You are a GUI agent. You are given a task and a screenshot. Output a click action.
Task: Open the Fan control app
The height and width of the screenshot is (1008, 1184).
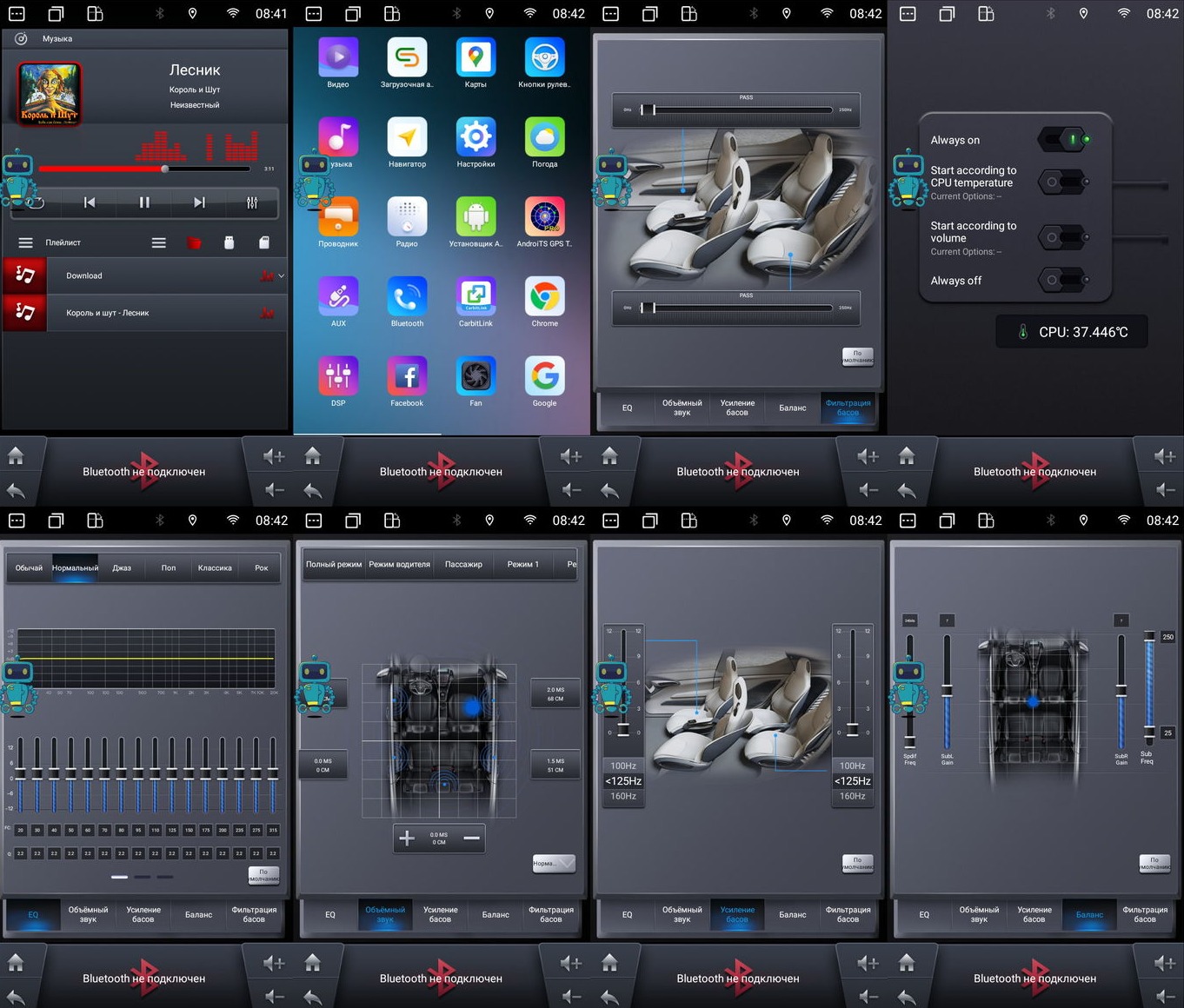click(x=476, y=377)
